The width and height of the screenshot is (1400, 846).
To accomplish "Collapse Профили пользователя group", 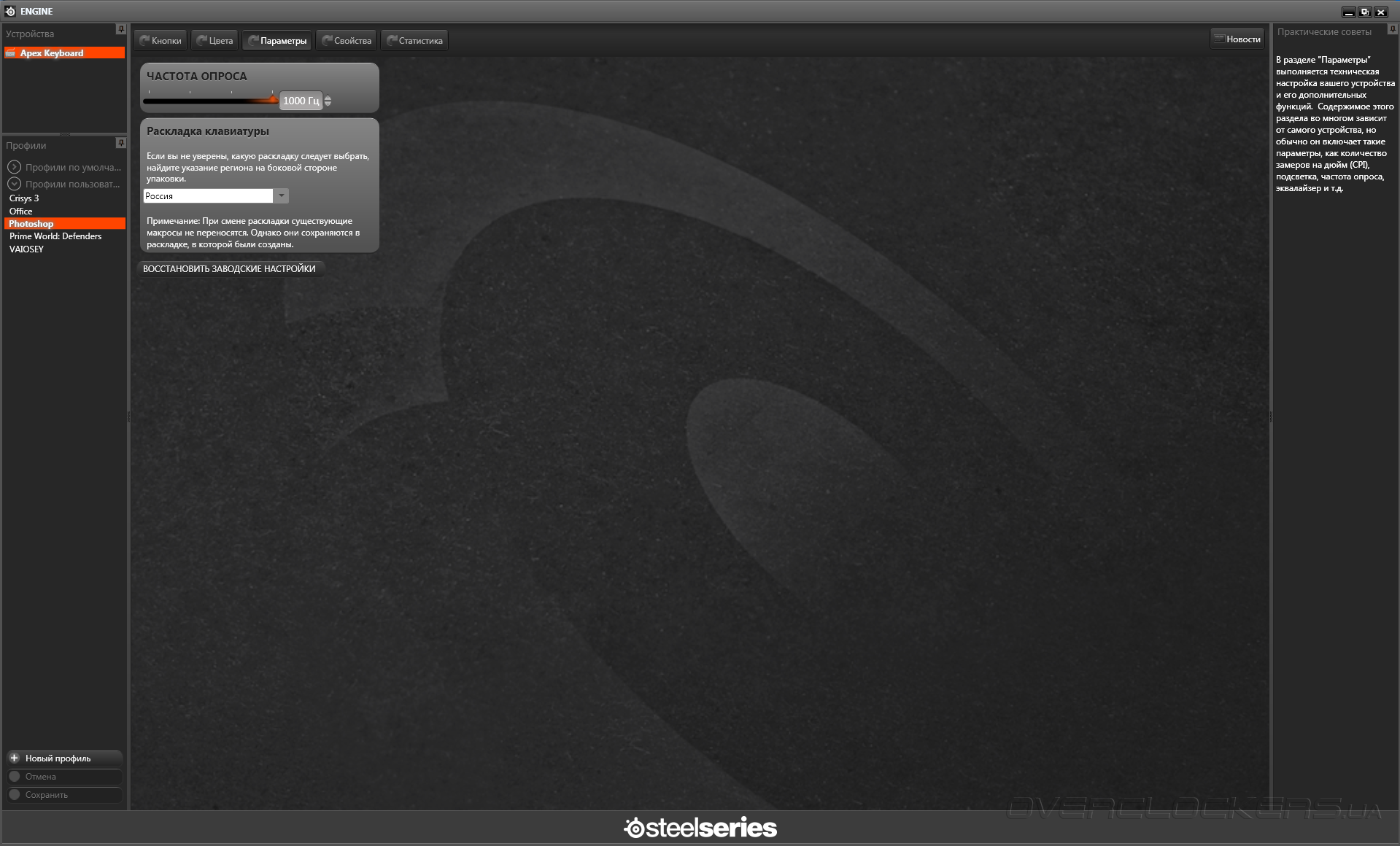I will (x=14, y=184).
